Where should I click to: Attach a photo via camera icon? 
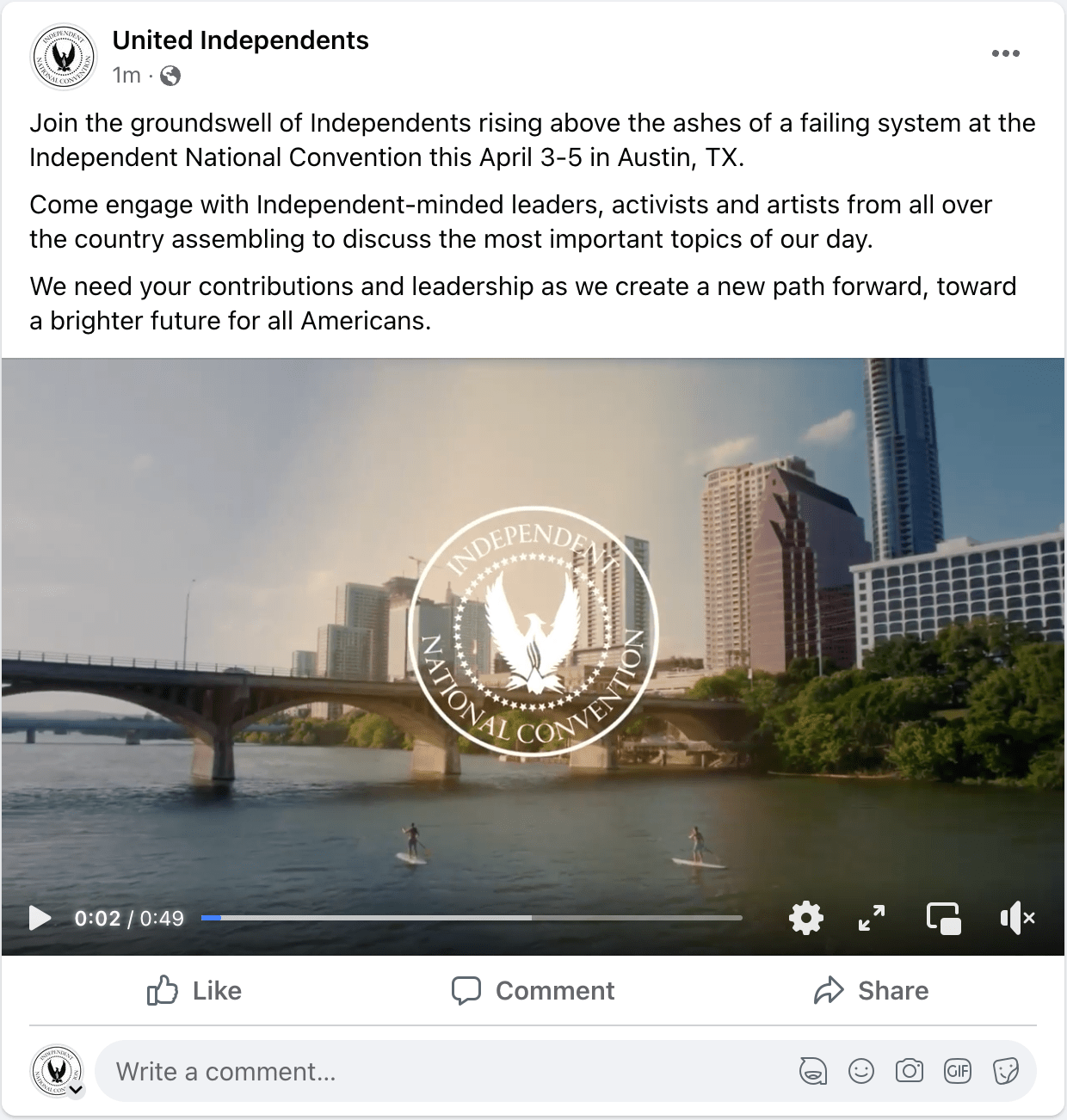pyautogui.click(x=909, y=1071)
